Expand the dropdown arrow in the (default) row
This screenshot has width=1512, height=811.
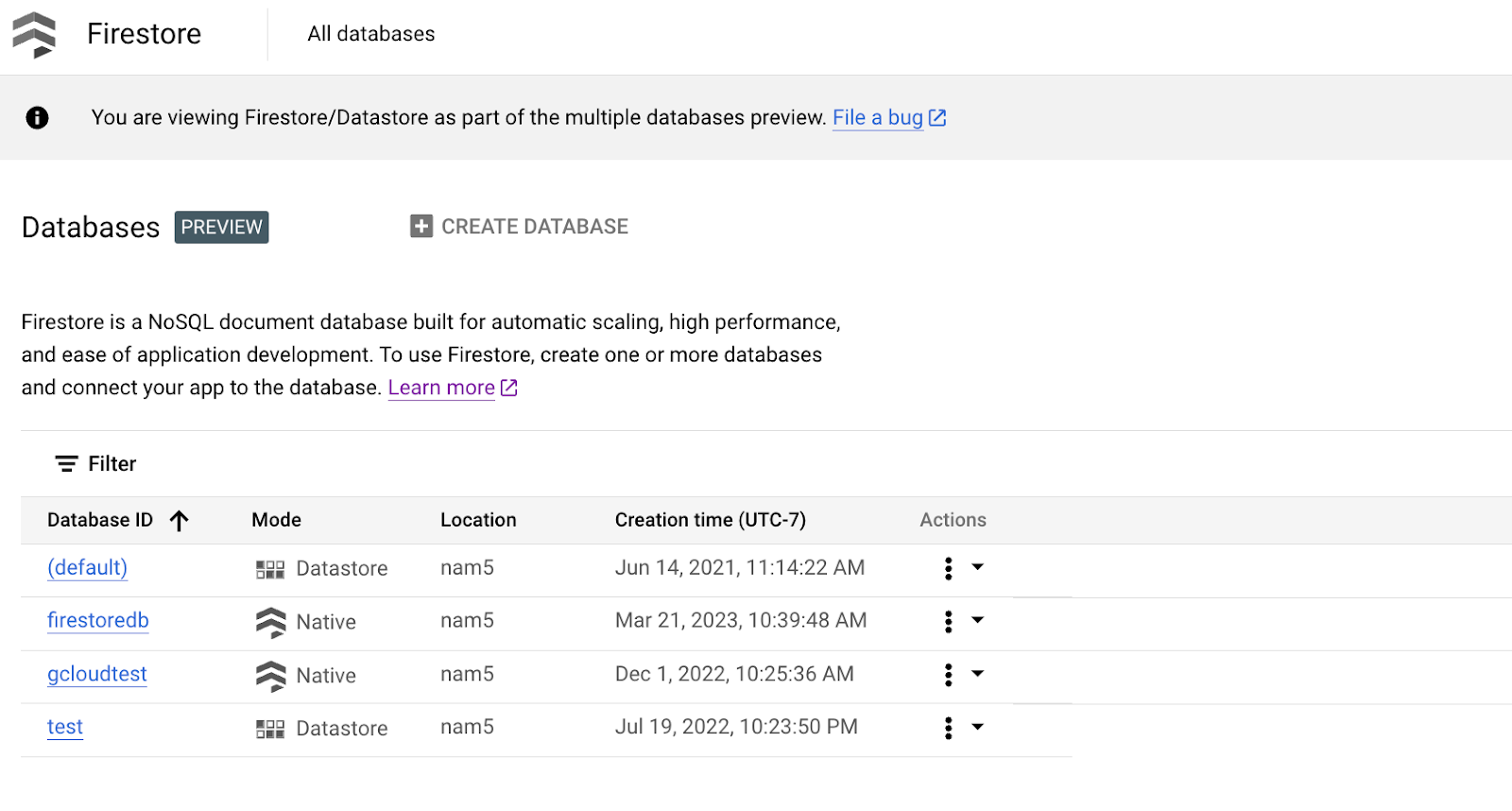click(978, 567)
